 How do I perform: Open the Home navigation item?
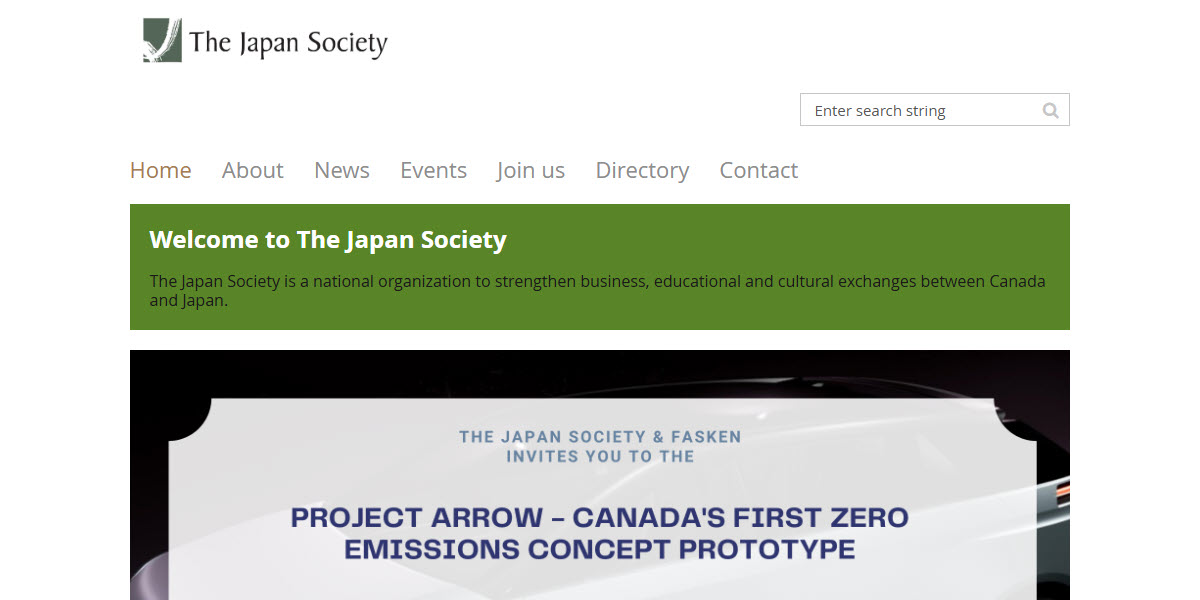[x=160, y=170]
